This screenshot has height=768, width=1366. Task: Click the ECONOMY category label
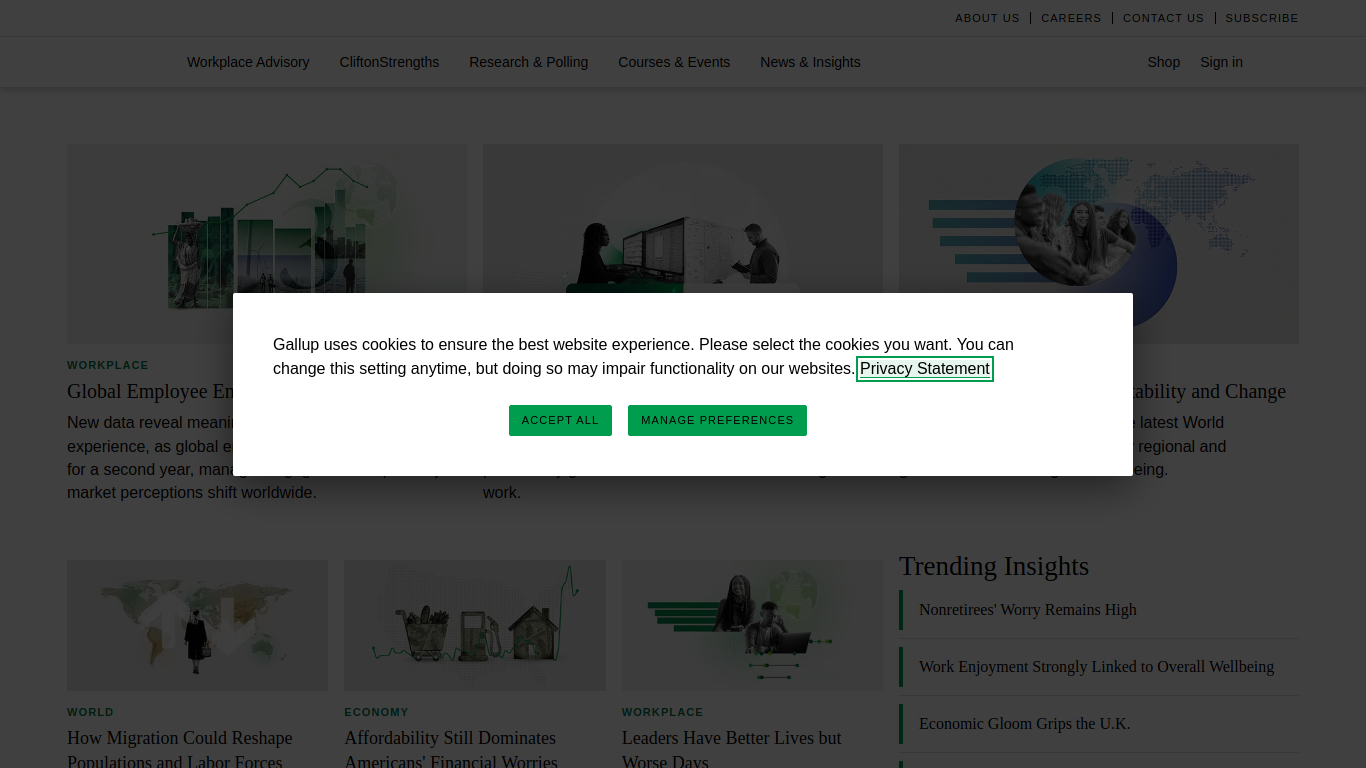point(376,712)
